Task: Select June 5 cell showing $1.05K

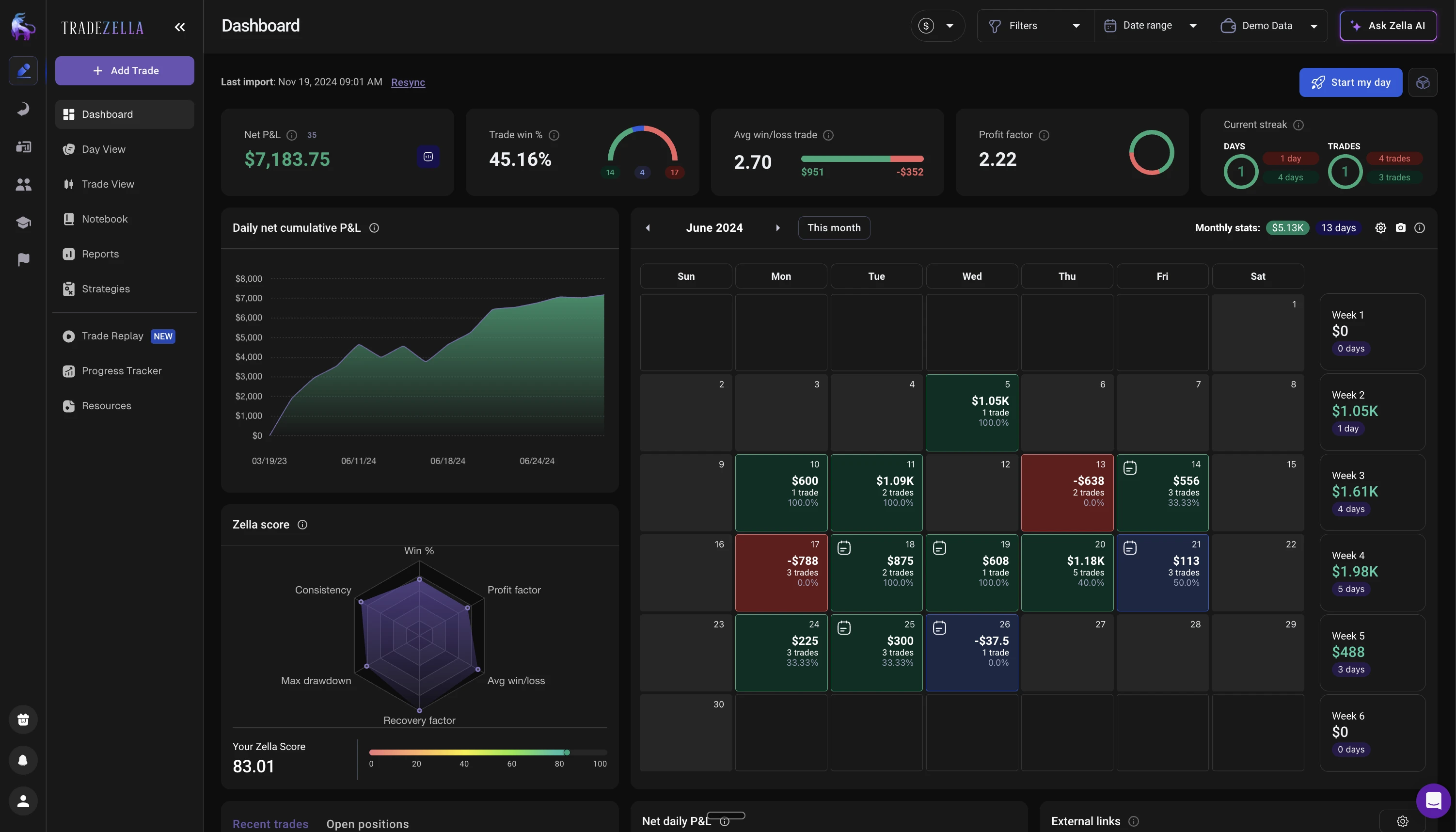Action: coord(971,413)
